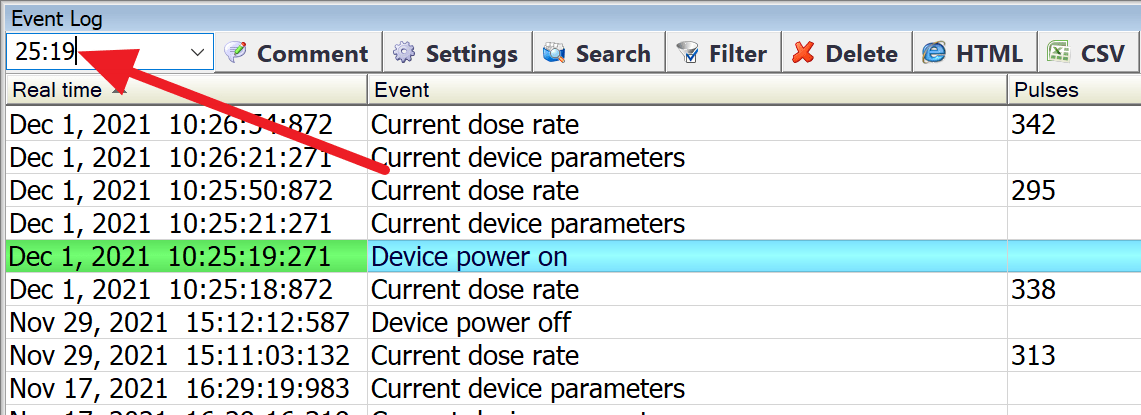Screen dimensions: 1141x415
Task: Click the red X Delete icon
Action: pos(803,52)
